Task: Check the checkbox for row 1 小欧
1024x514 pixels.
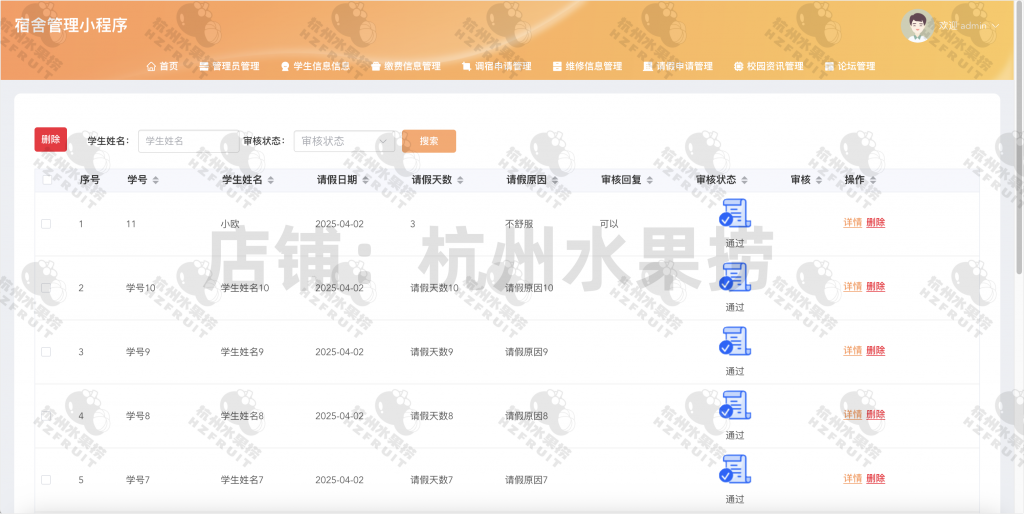Action: tap(46, 224)
